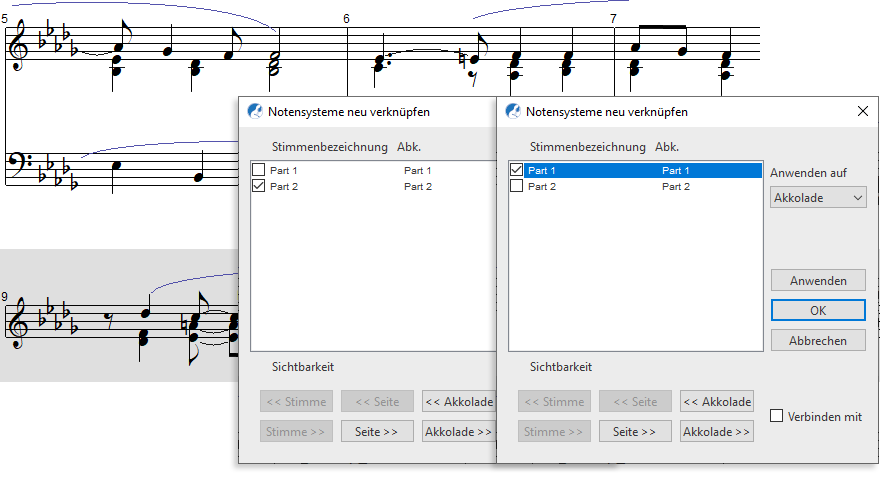Click the app icon in the right dialog title bar
880x480 pixels.
pos(513,112)
